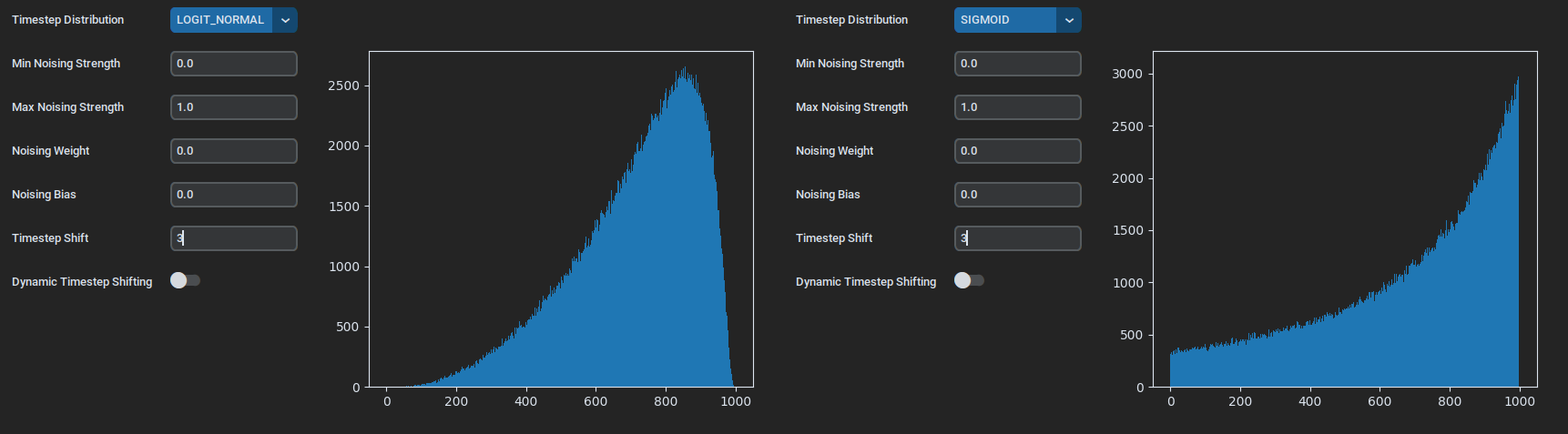Click the 600 x-axis label on SIGMOID plot
This screenshot has width=1568, height=434.
tap(1380, 401)
